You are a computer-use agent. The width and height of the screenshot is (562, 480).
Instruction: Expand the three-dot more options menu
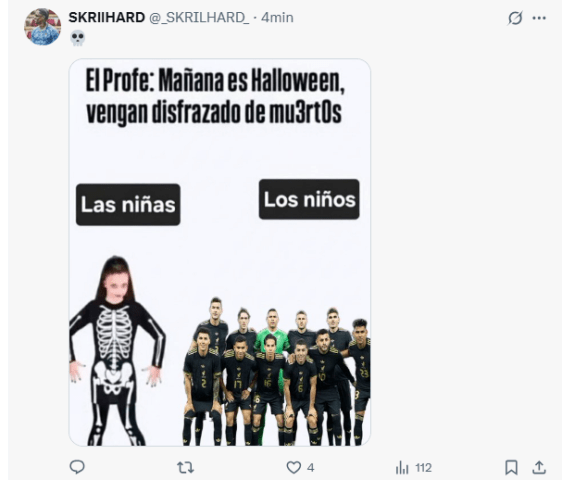539,18
